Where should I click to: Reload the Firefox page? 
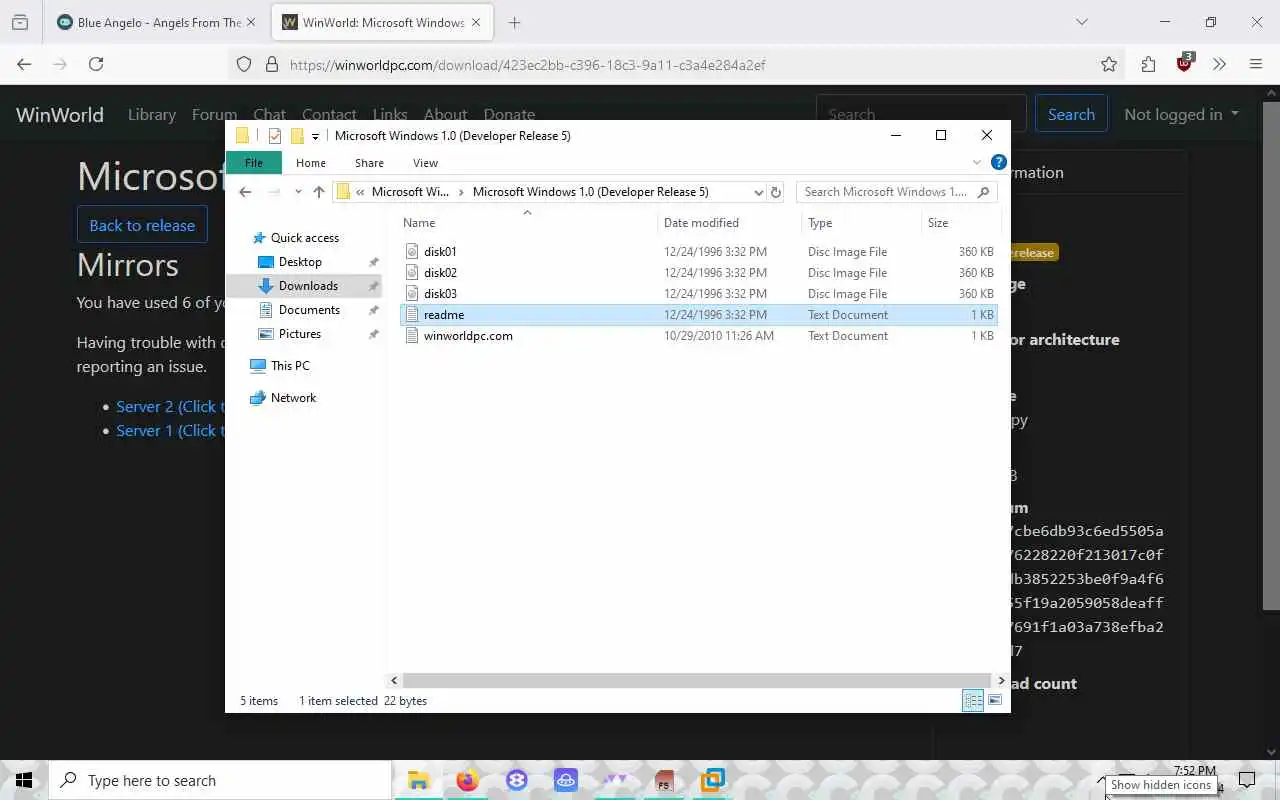tap(96, 64)
